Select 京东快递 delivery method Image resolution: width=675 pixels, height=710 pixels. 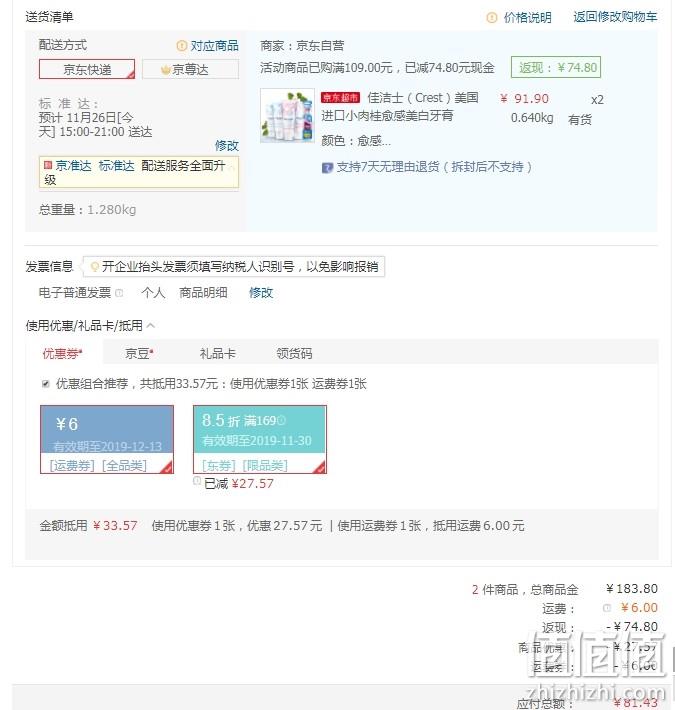point(87,69)
